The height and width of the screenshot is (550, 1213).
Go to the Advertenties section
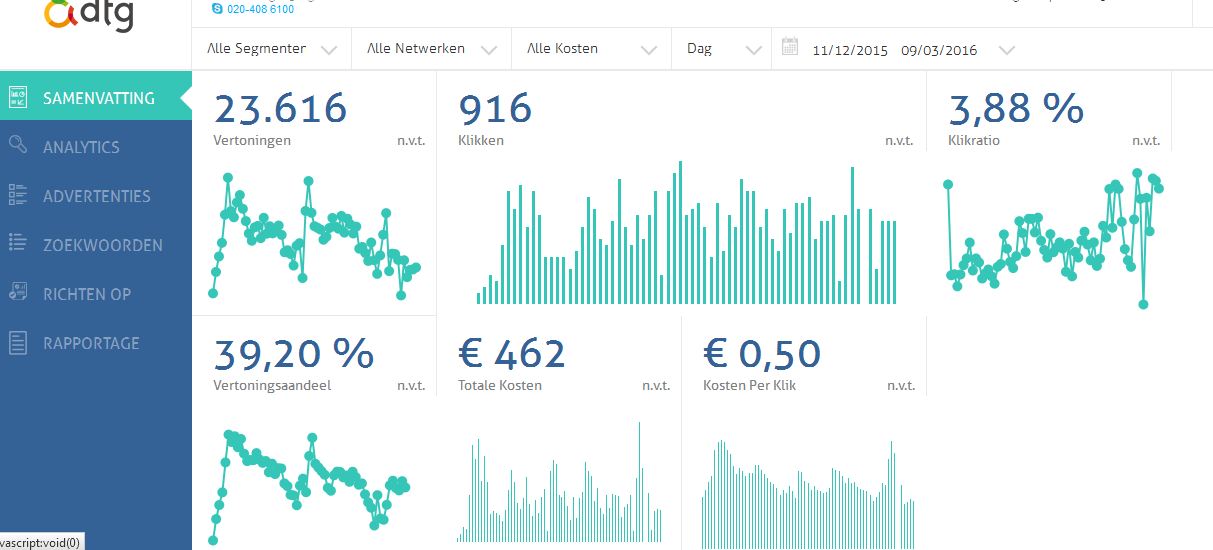[x=96, y=196]
